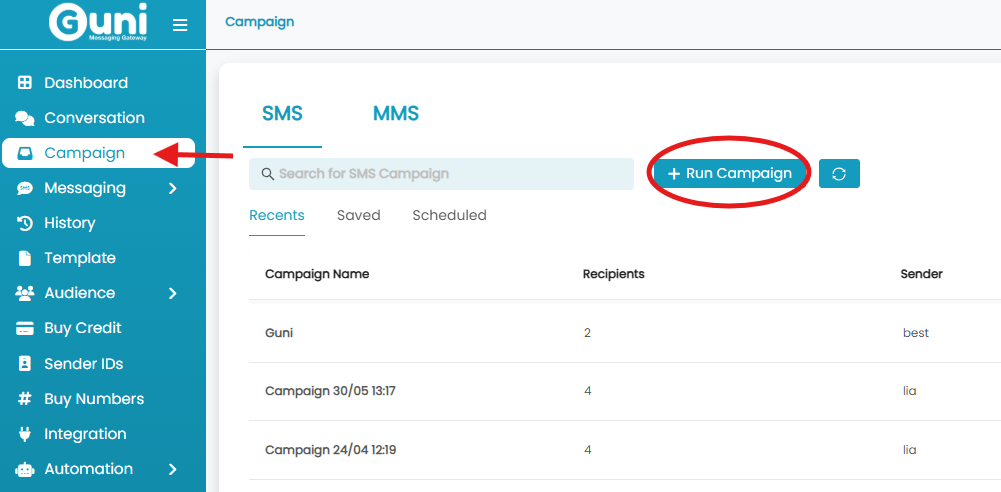Screen dimensions: 1001x492
Task: Open the Guni campaign row
Action: pyautogui.click(x=625, y=333)
